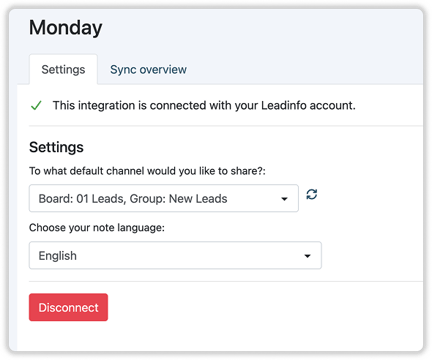The image size is (432, 360).
Task: Click the Monday page title
Action: click(66, 28)
